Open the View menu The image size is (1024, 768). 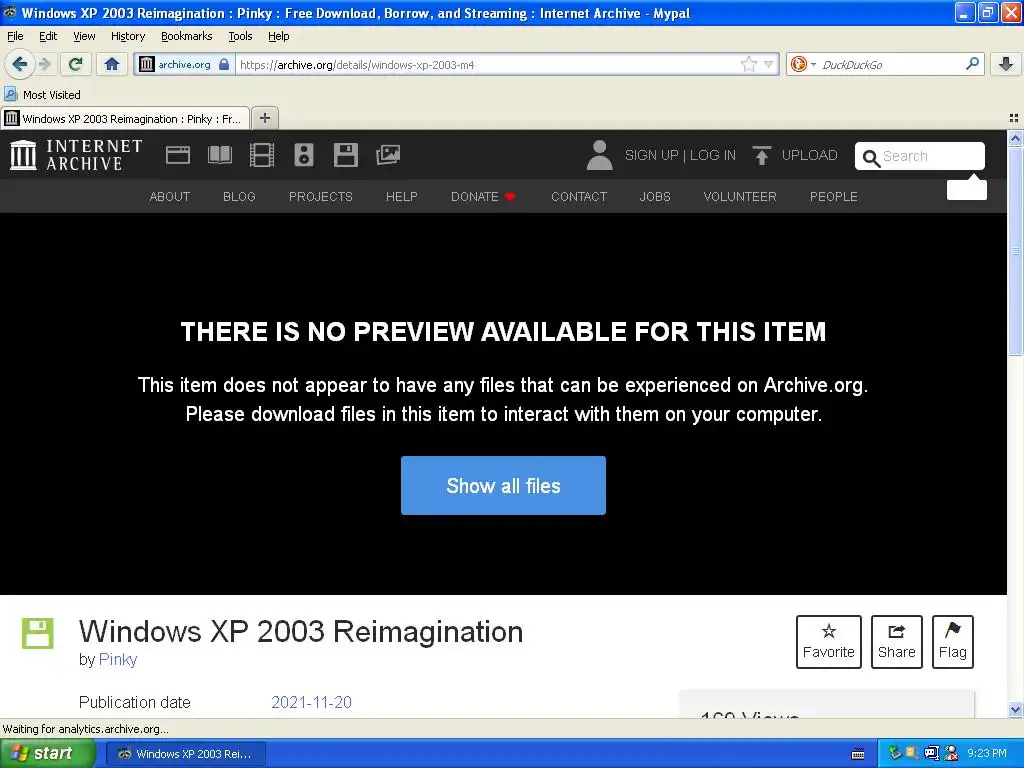84,36
